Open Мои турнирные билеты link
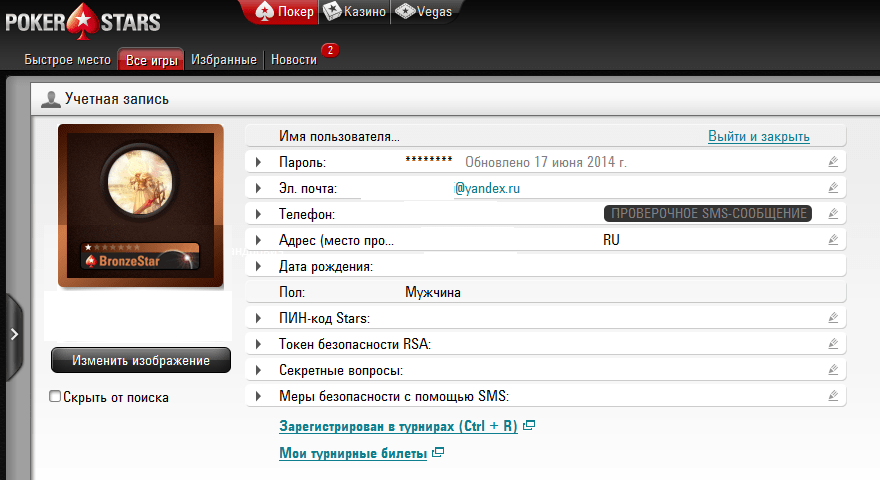This screenshot has height=480, width=880. [x=353, y=454]
